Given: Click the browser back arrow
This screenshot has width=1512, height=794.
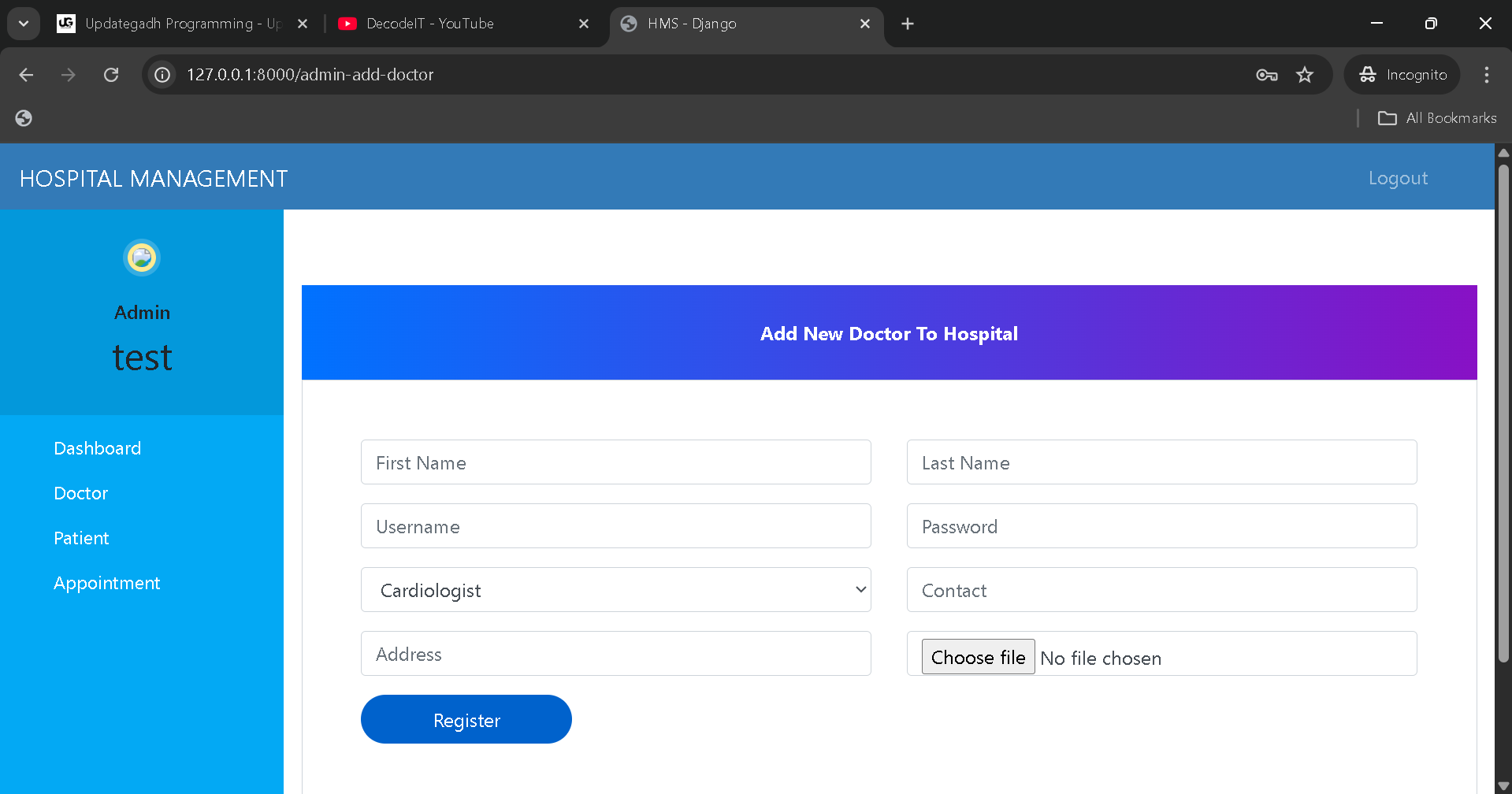Looking at the screenshot, I should point(26,75).
